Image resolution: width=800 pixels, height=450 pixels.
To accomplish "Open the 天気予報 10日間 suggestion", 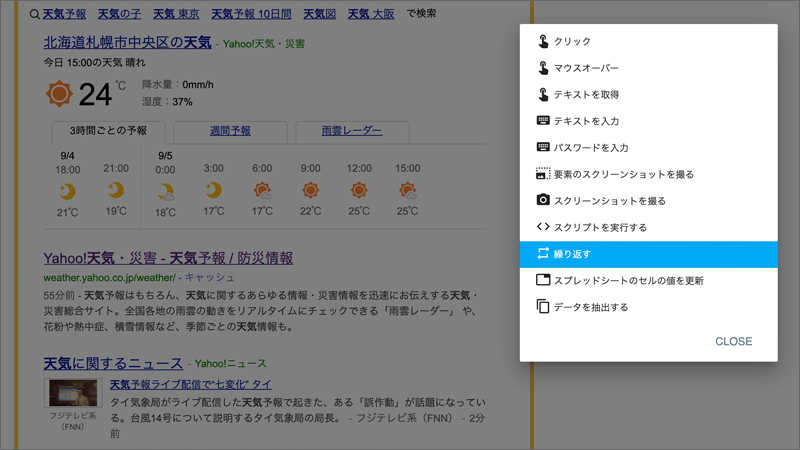I will point(251,14).
